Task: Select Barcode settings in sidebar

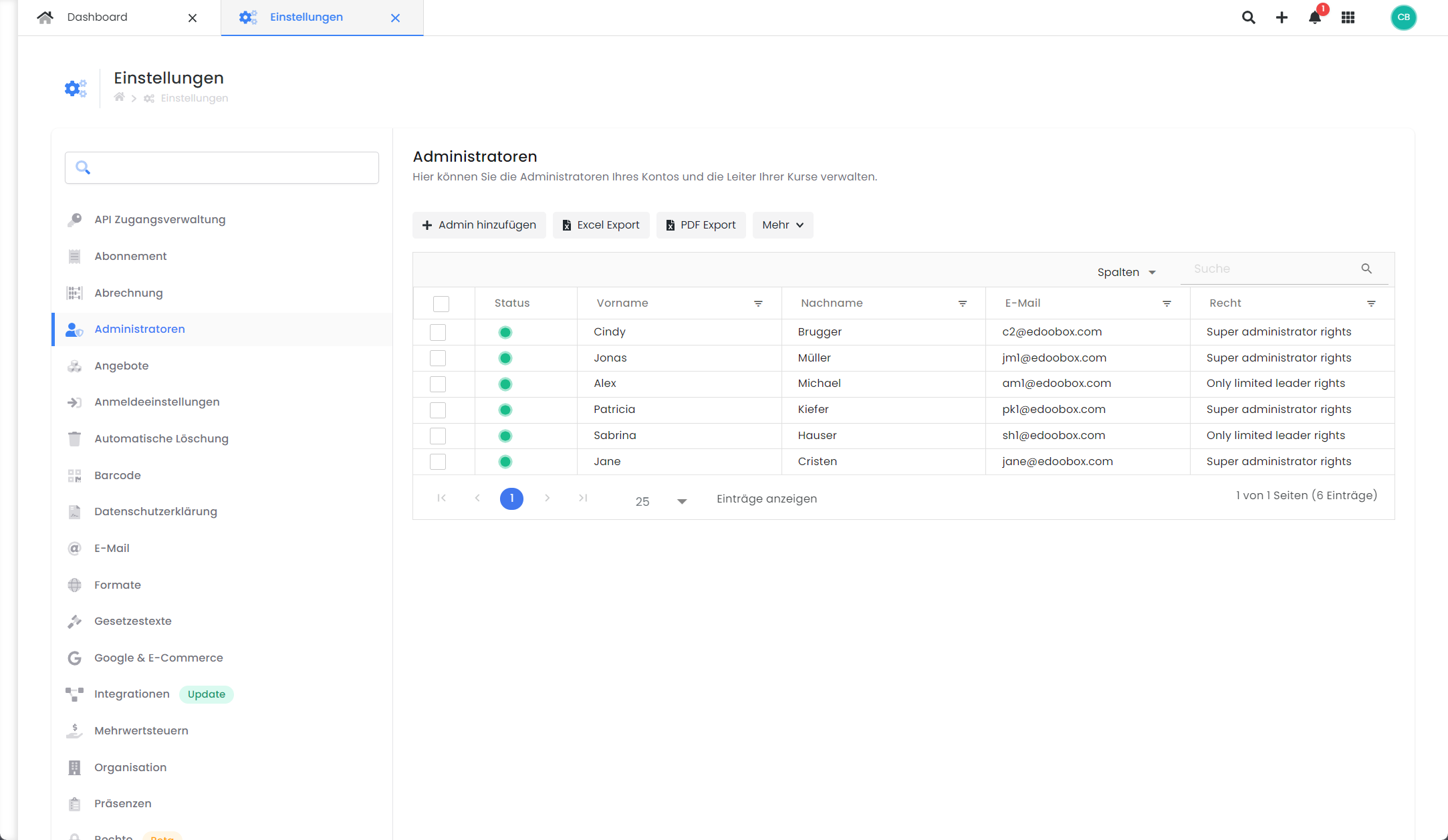Action: pyautogui.click(x=118, y=475)
